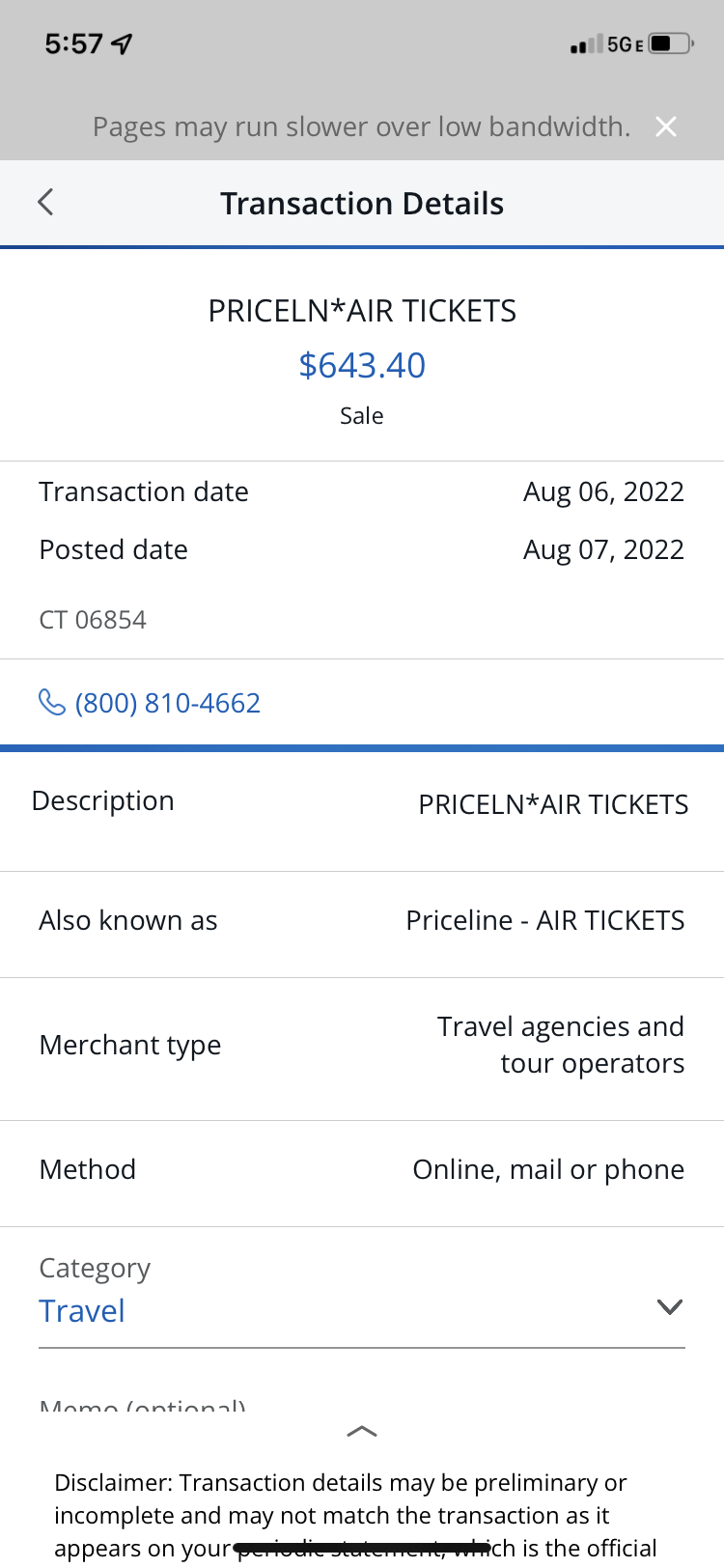Select the Travel category value

[x=82, y=1311]
